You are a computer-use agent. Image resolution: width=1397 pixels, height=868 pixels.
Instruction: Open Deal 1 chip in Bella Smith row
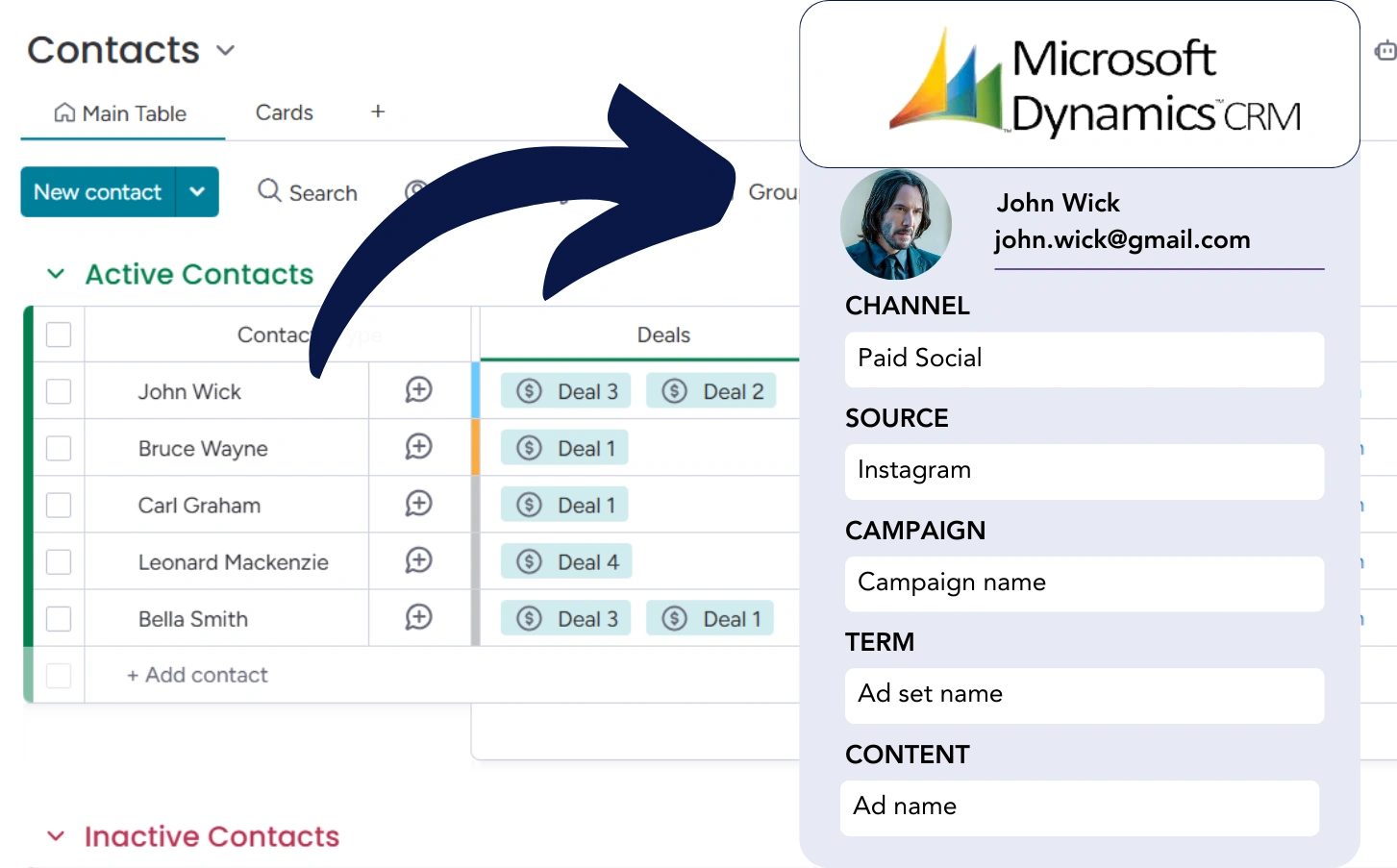[x=711, y=617]
